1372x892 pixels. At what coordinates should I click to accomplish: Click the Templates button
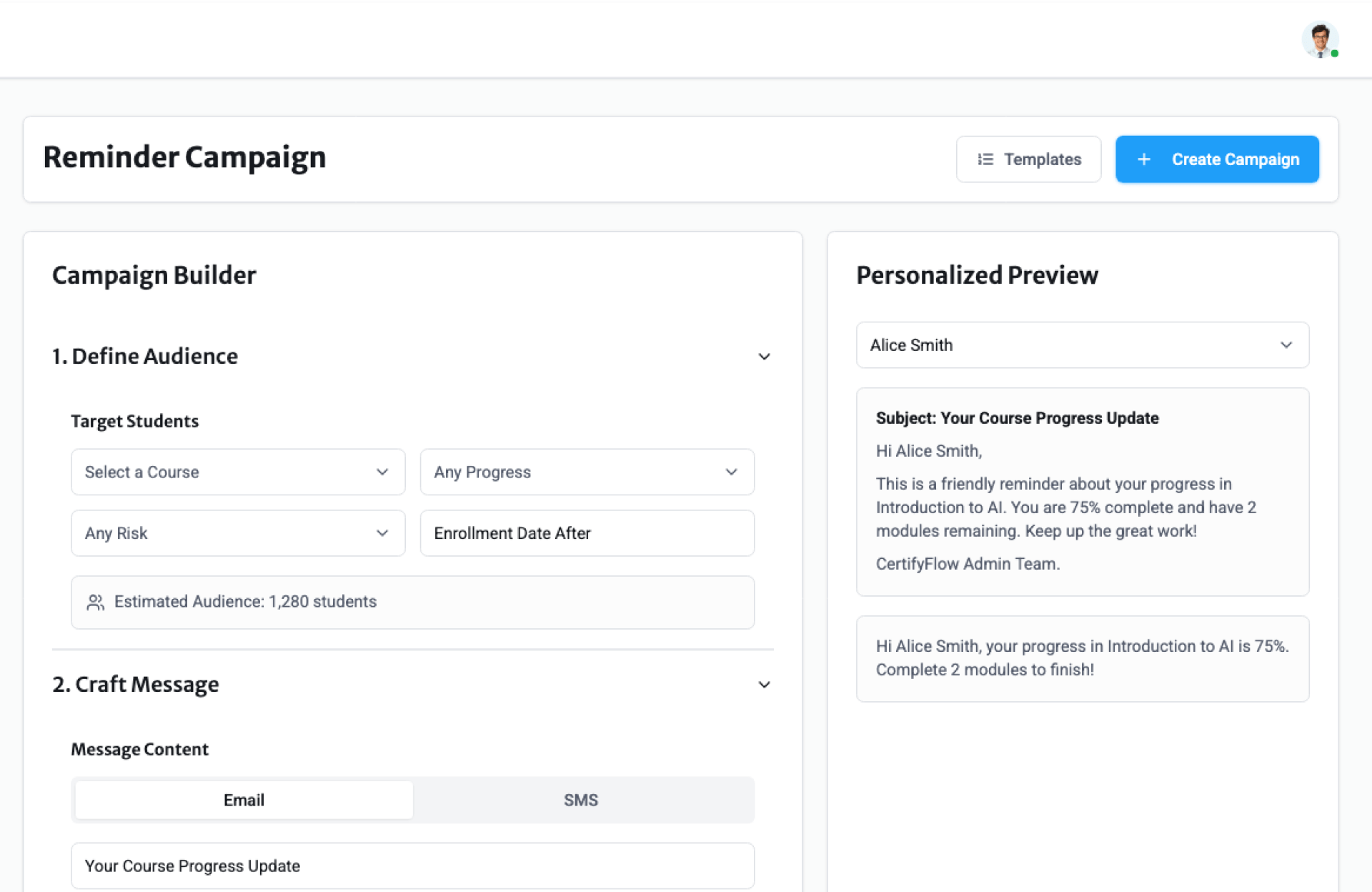coord(1028,159)
